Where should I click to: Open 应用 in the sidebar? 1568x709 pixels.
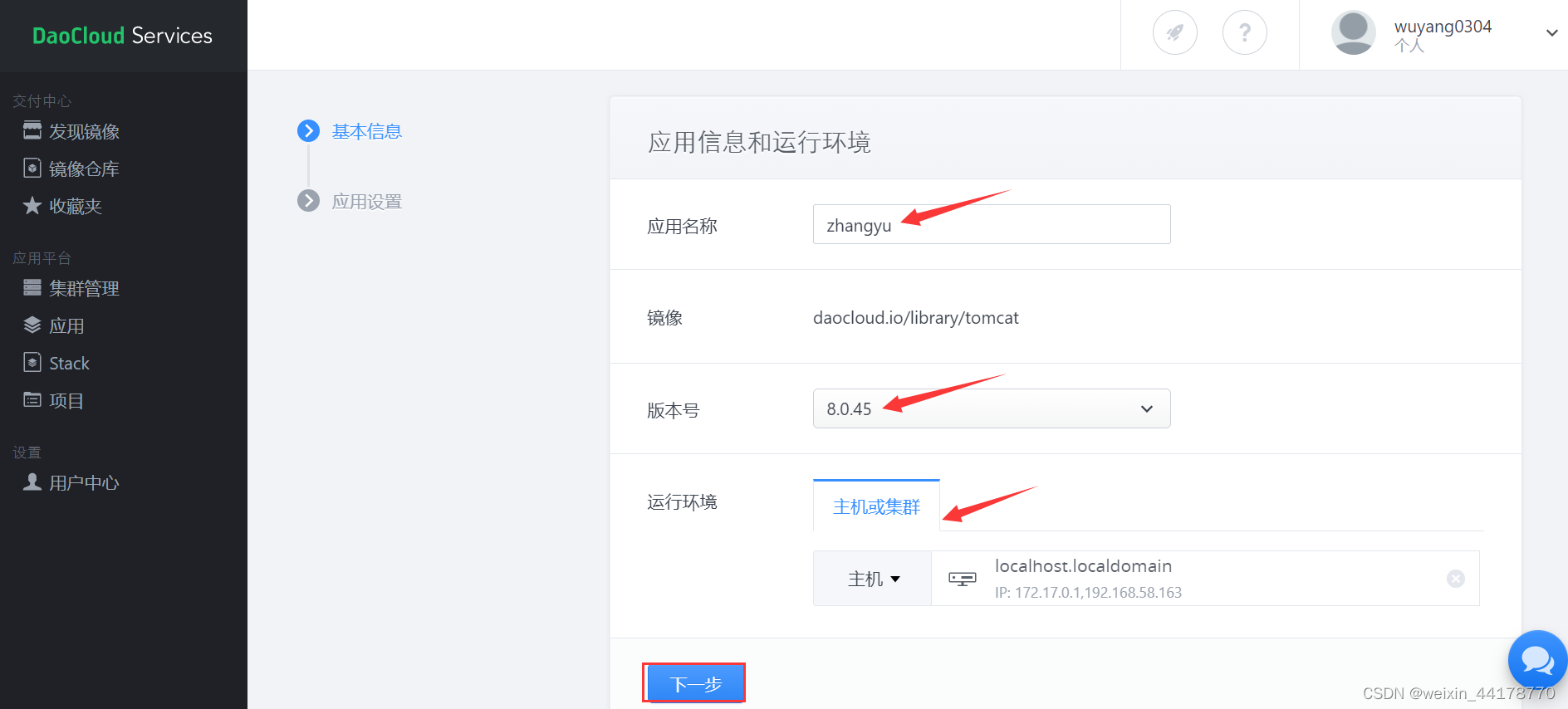(x=66, y=325)
